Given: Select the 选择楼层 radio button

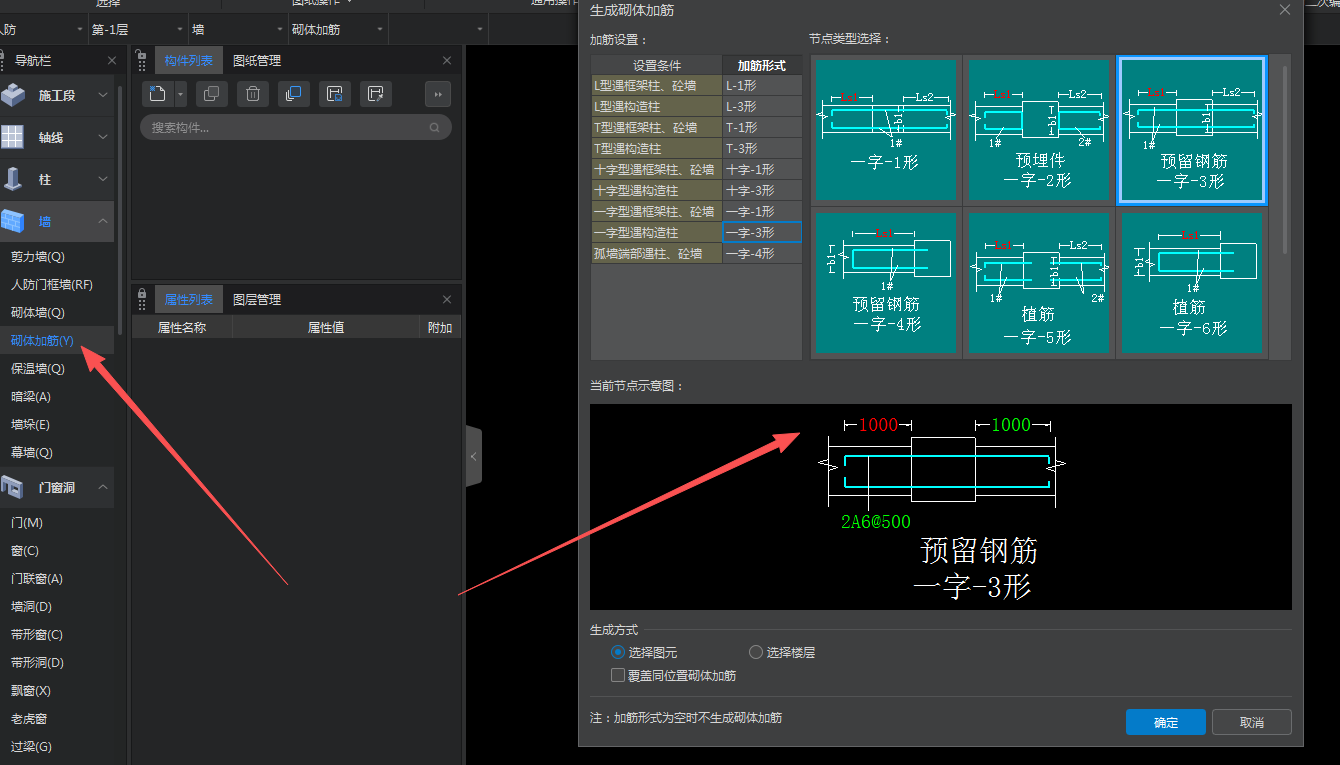Looking at the screenshot, I should click(x=756, y=652).
